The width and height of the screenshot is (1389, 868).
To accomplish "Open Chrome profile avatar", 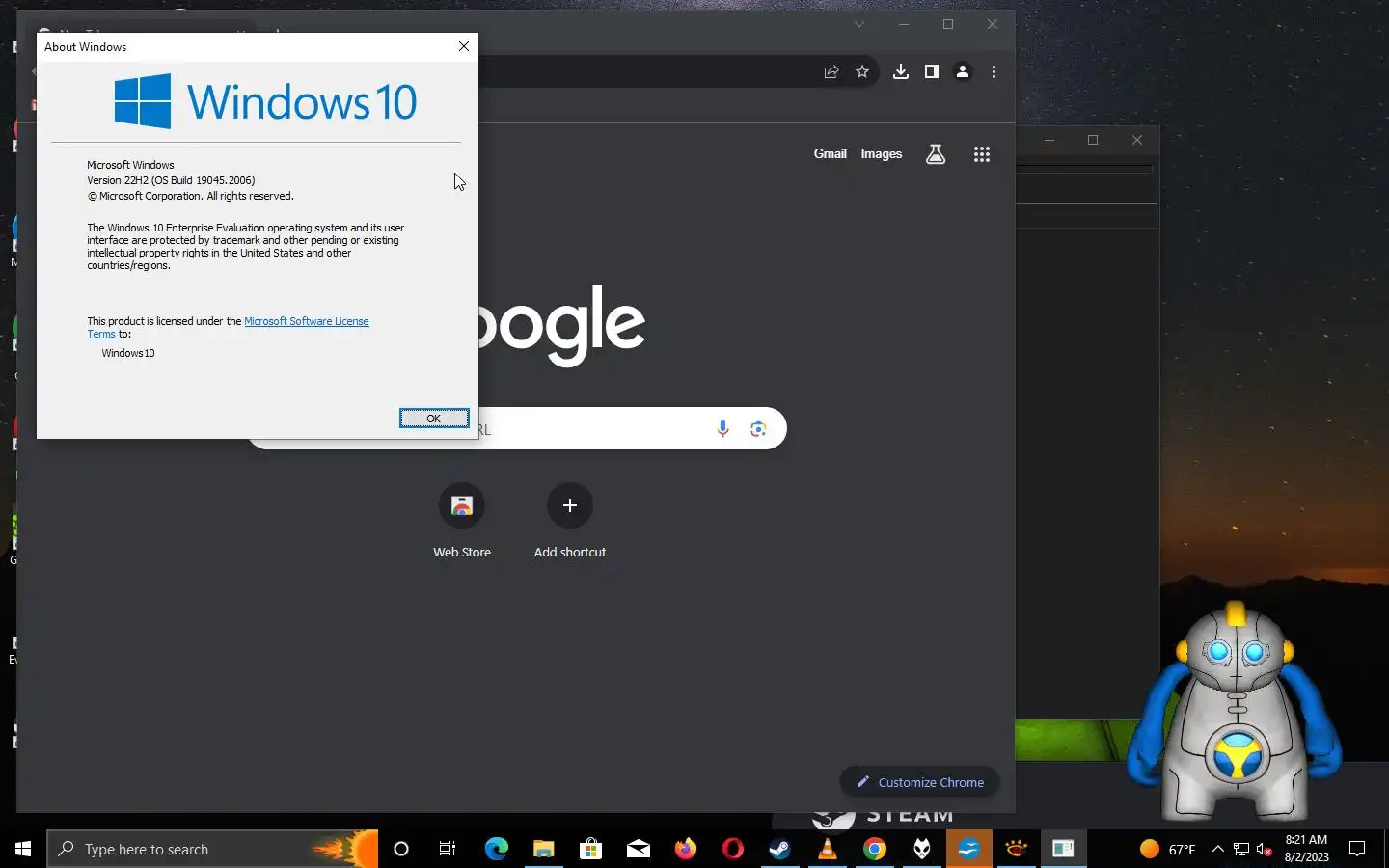I will pyautogui.click(x=963, y=71).
